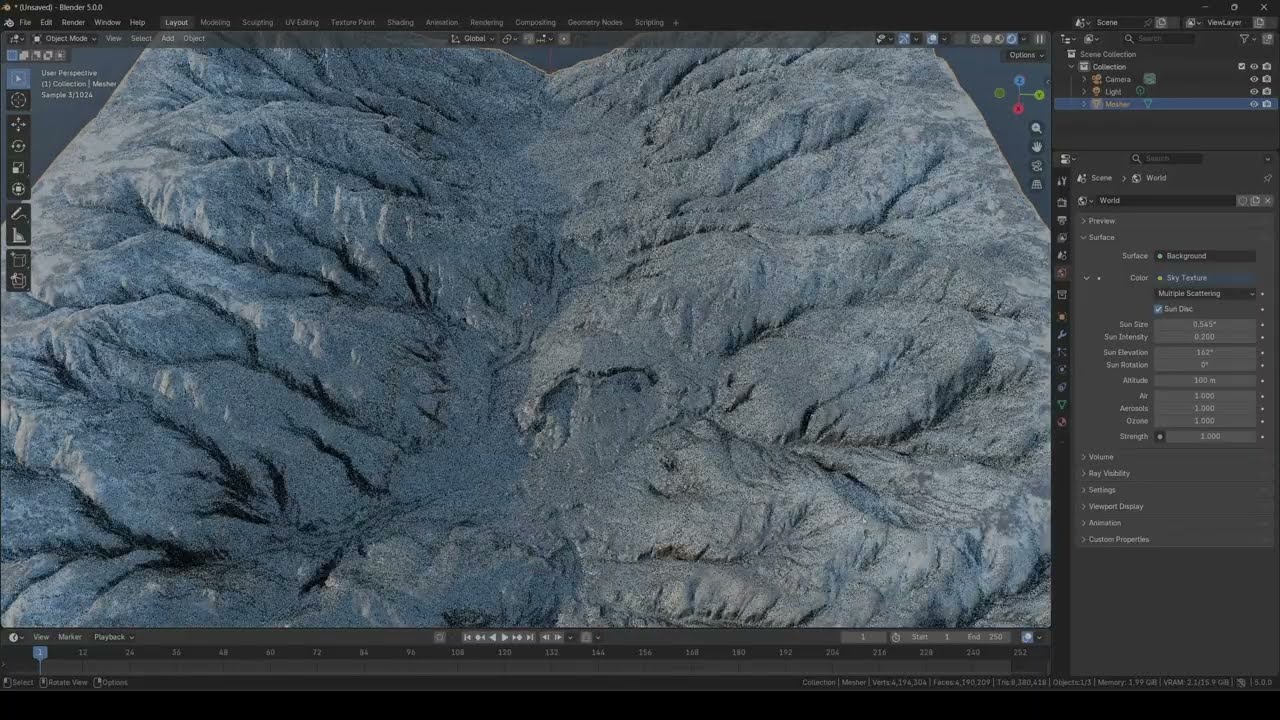Click the Blender logo menu icon
Viewport: 1280px width, 720px height.
[9, 22]
